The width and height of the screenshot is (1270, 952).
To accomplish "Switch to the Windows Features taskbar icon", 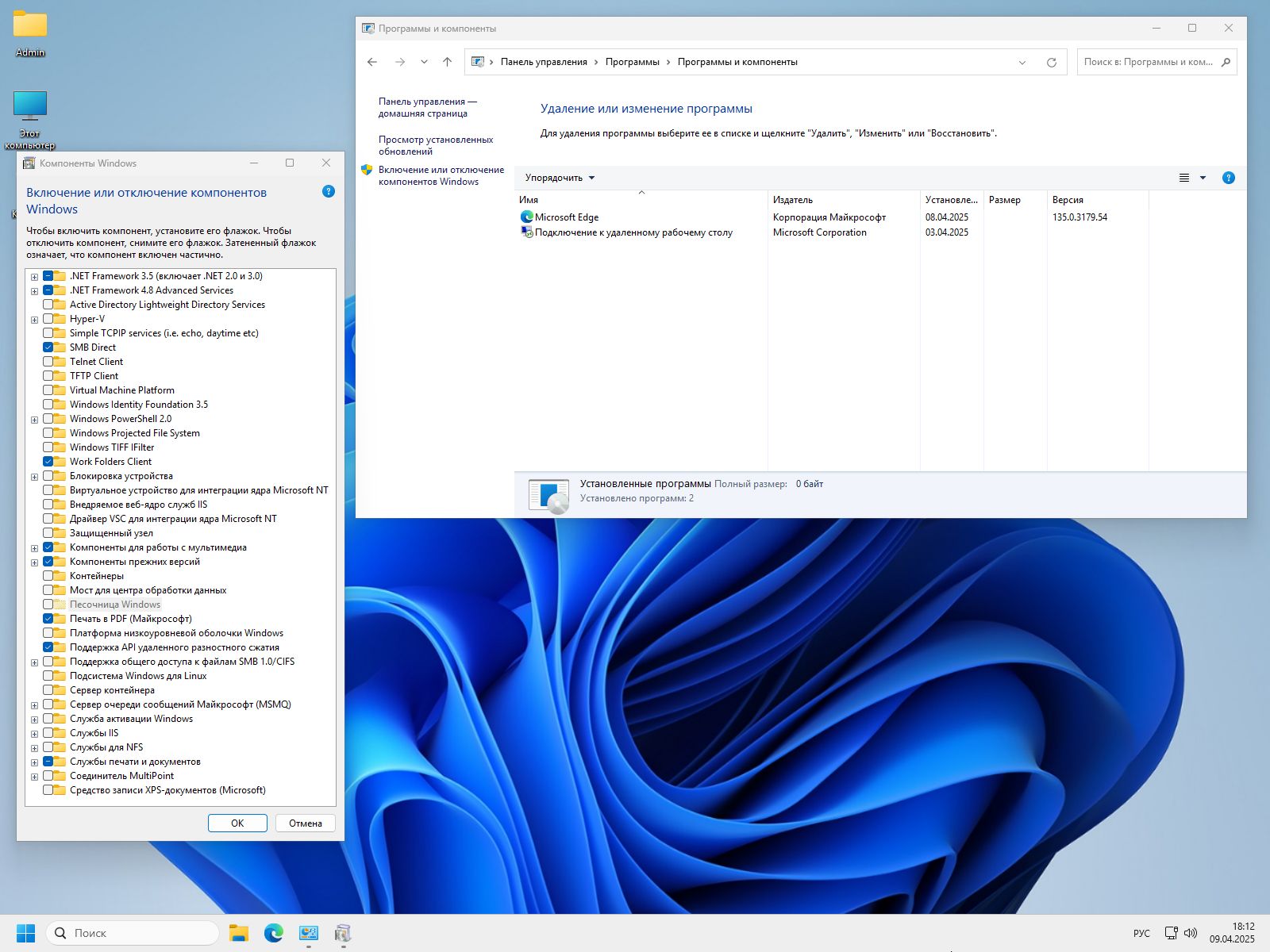I will pos(343,933).
